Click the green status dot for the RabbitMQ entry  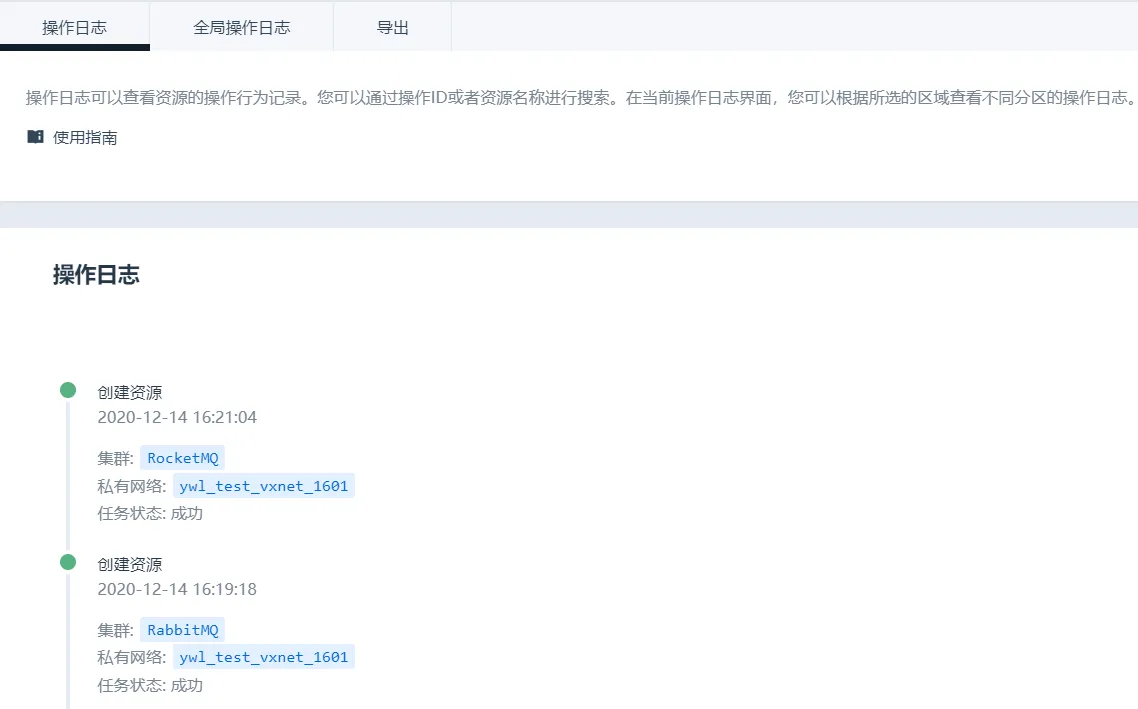(68, 562)
